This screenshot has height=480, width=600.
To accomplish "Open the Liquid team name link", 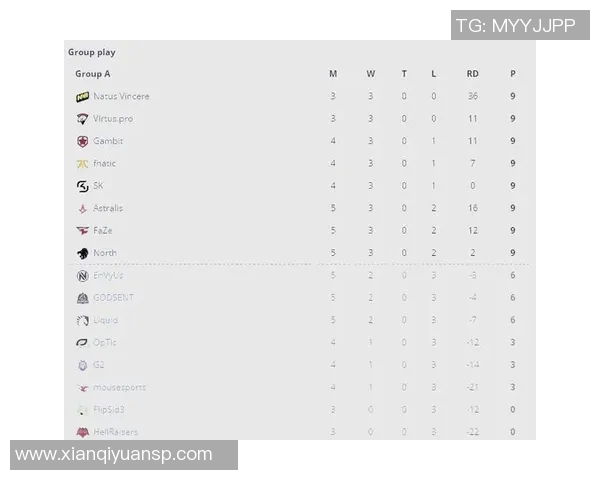I will coord(105,320).
